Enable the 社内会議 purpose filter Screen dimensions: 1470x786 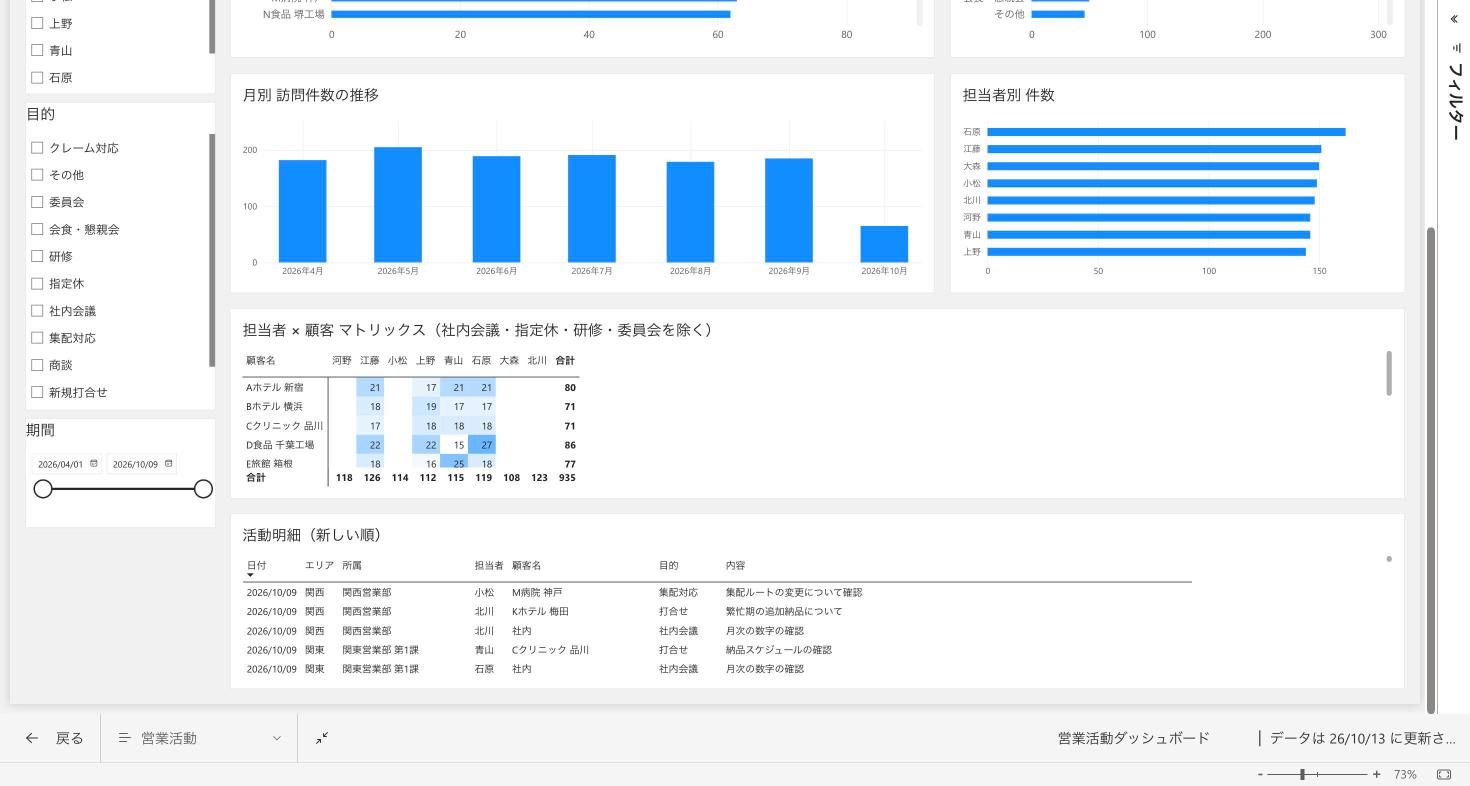pyautogui.click(x=37, y=310)
